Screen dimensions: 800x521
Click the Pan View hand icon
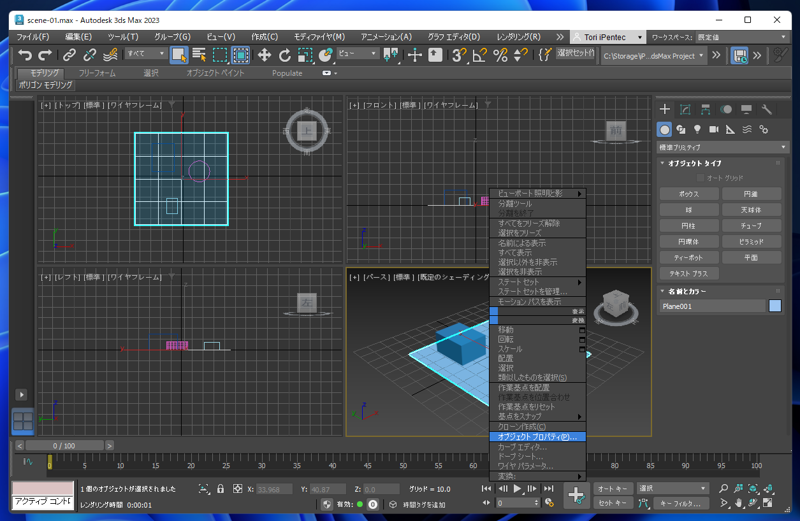pyautogui.click(x=738, y=503)
